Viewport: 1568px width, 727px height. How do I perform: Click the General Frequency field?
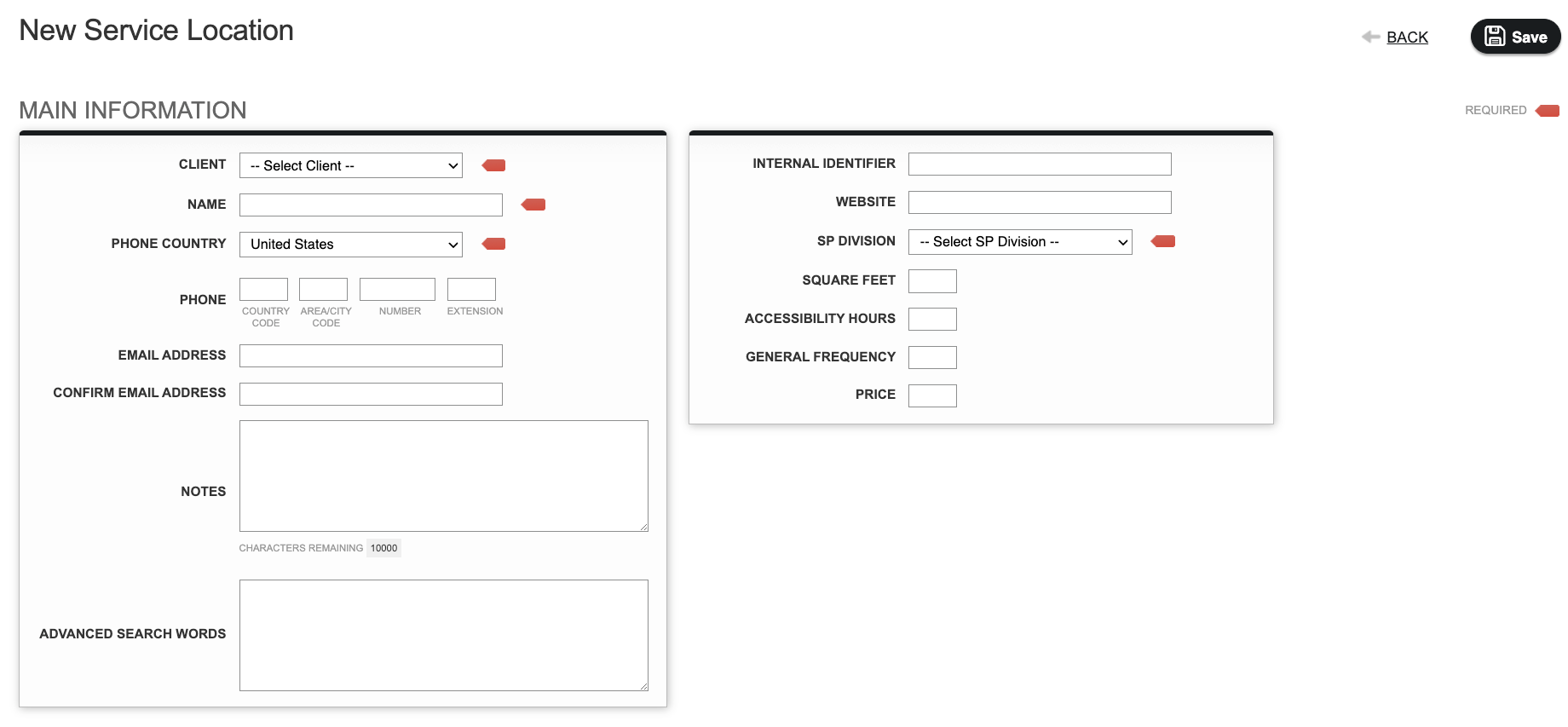click(932, 357)
